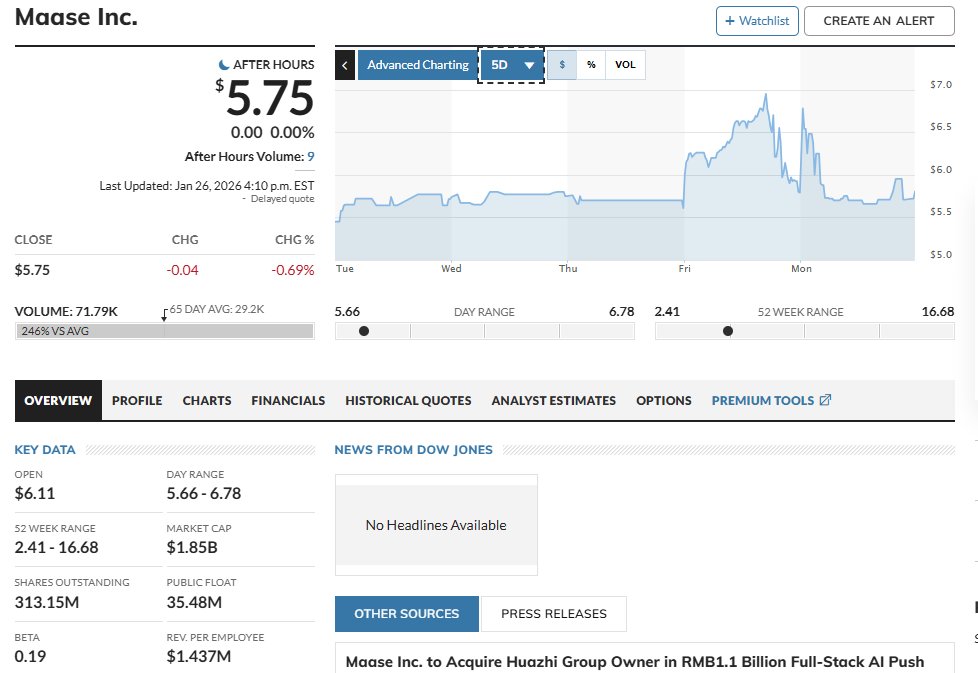The height and width of the screenshot is (673, 978).
Task: Switch to Press Releases news tab
Action: (x=554, y=614)
